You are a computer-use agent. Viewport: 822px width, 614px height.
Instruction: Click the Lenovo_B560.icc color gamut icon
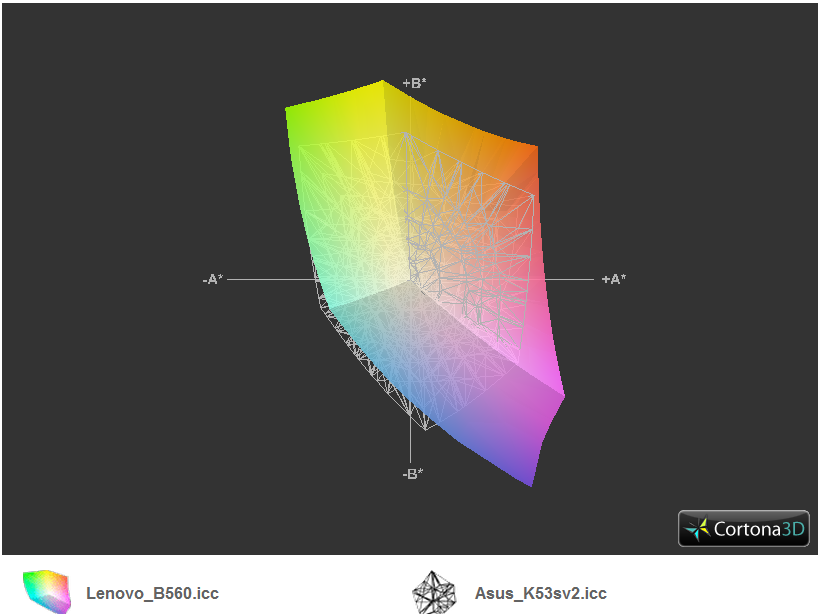point(47,591)
